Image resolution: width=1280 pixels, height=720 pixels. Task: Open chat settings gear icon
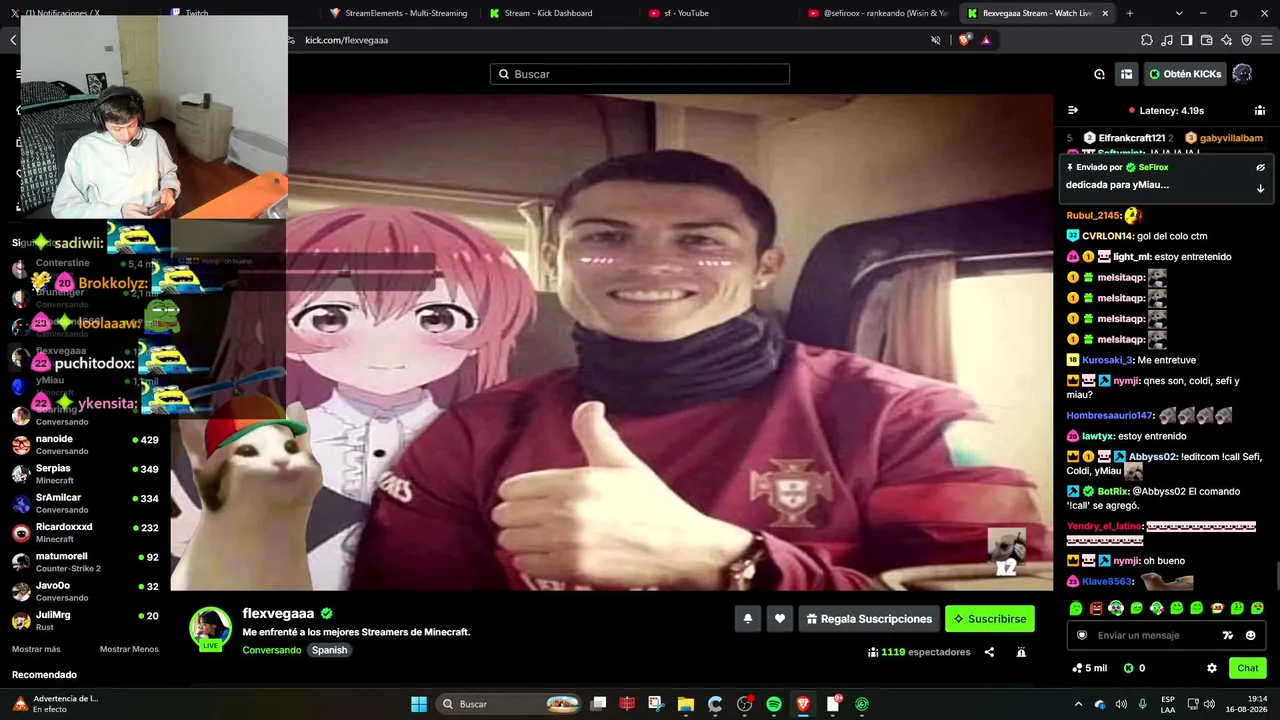[1212, 668]
